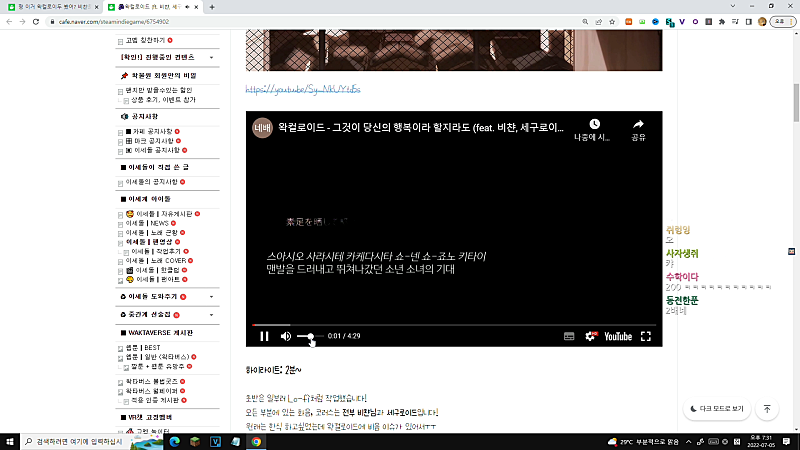Screen dimensions: 800x450
Task: Go back to the previous page
Action: (9, 22)
